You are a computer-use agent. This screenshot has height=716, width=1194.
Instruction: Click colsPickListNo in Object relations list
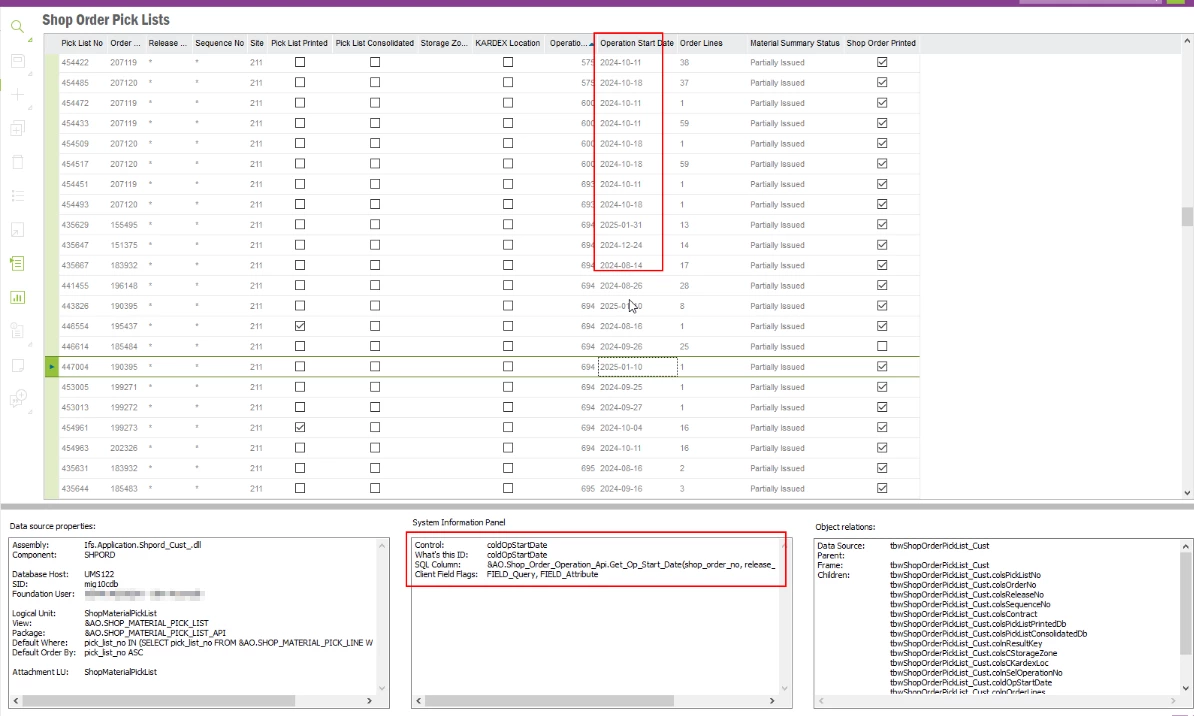pyautogui.click(x=965, y=575)
